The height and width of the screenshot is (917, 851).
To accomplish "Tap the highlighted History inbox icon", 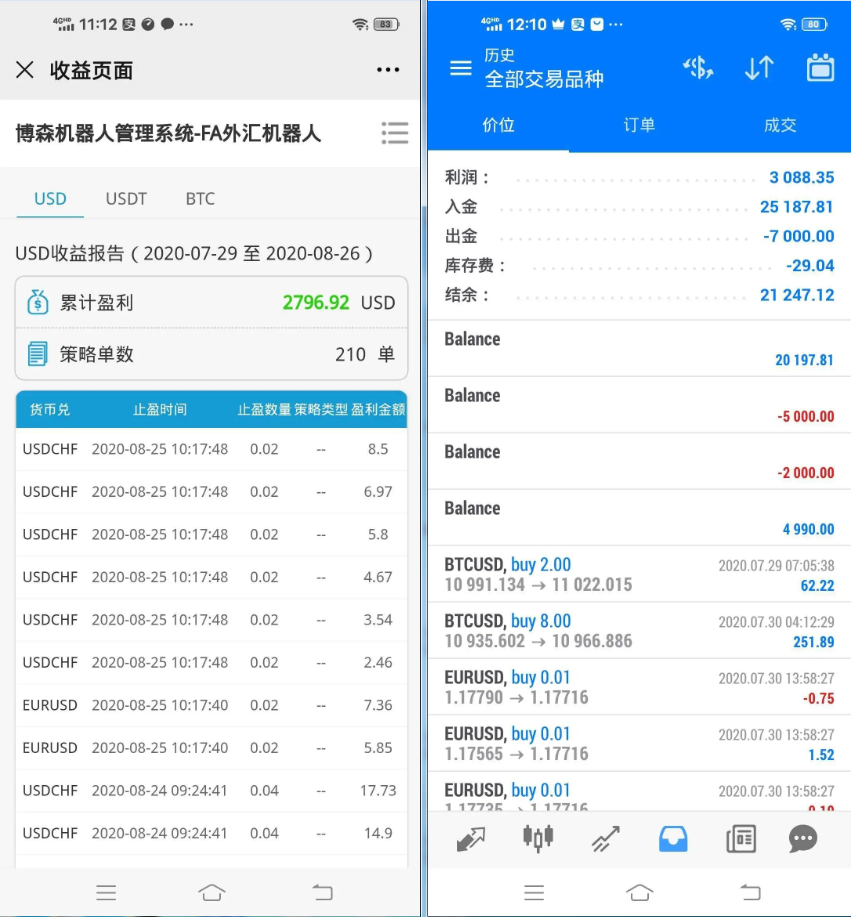I will [x=671, y=838].
